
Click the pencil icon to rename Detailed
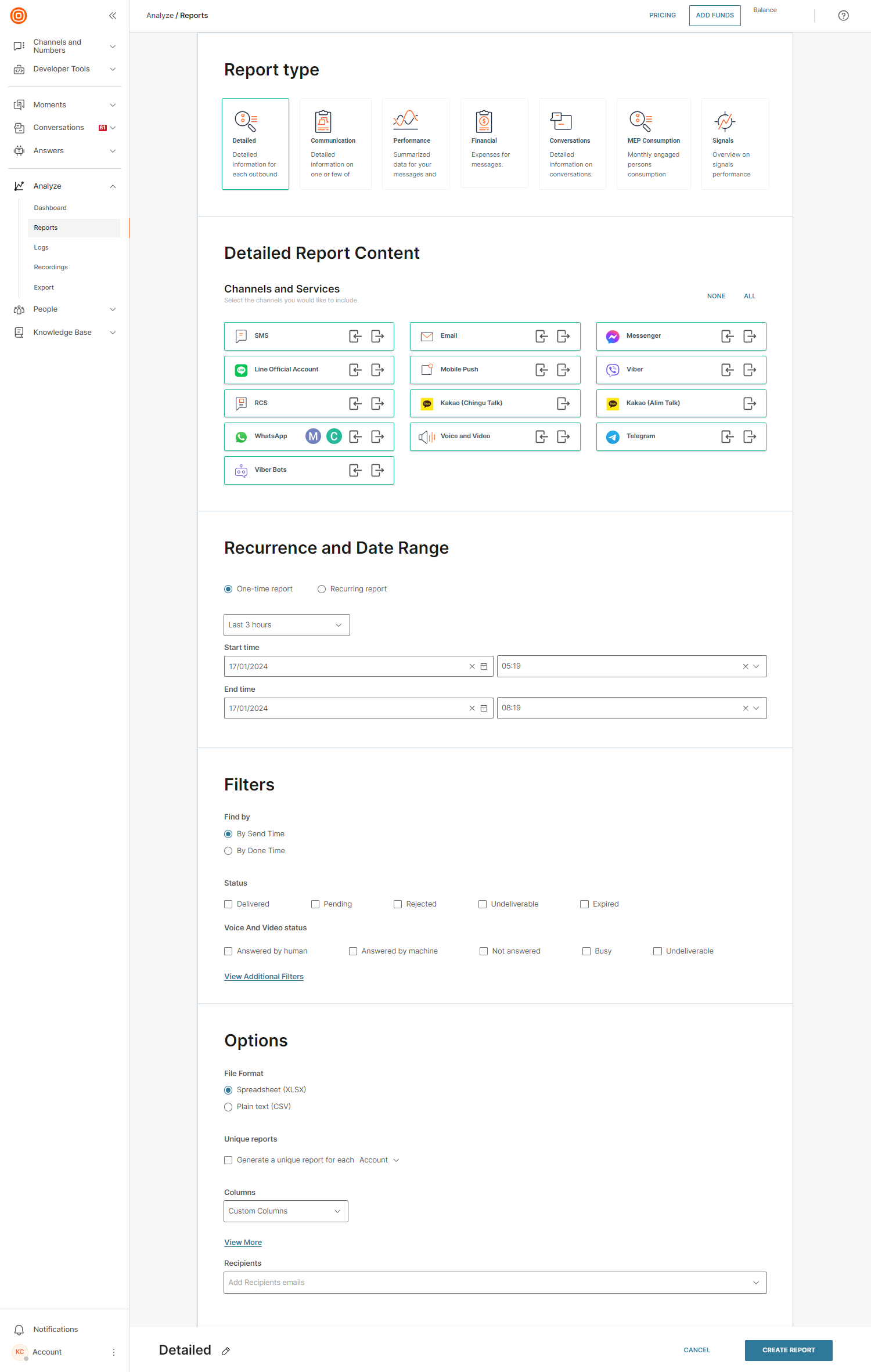[226, 1351]
